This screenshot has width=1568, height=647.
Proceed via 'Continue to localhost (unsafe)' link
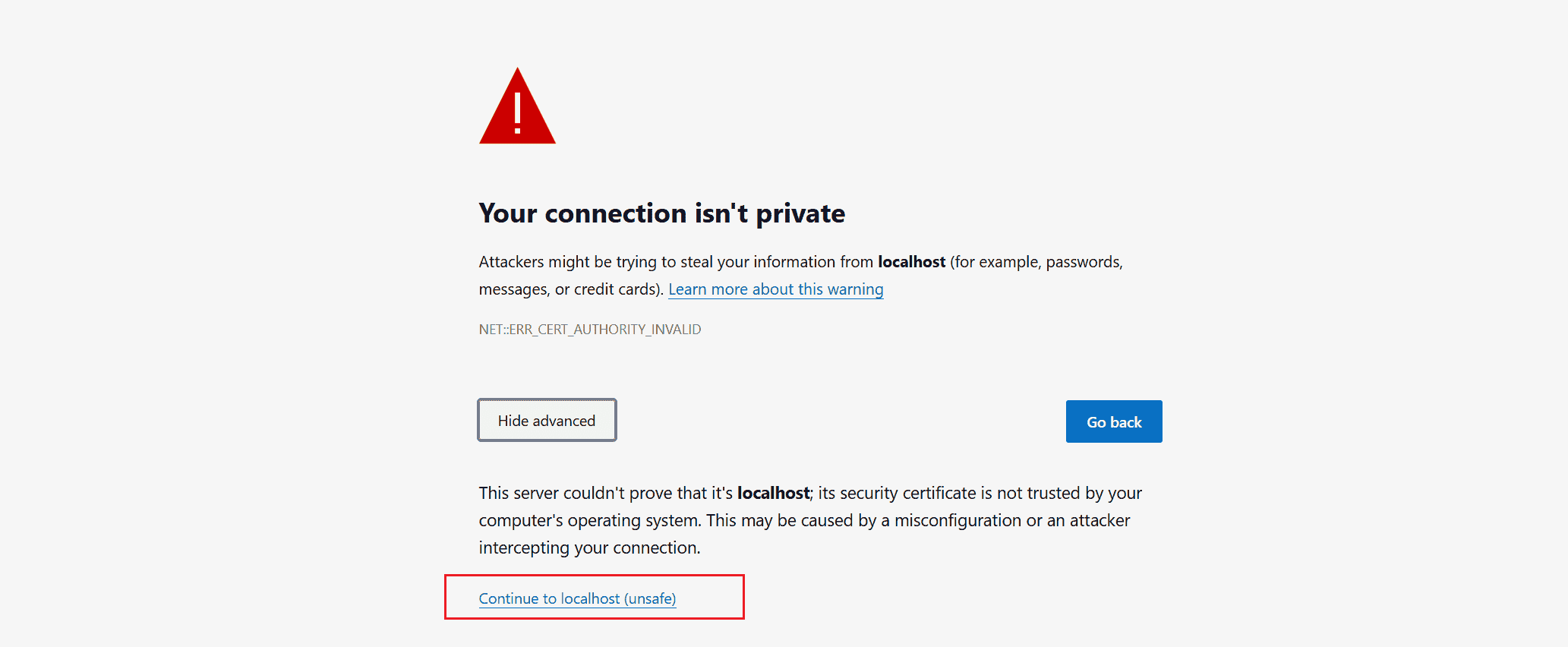pos(577,598)
